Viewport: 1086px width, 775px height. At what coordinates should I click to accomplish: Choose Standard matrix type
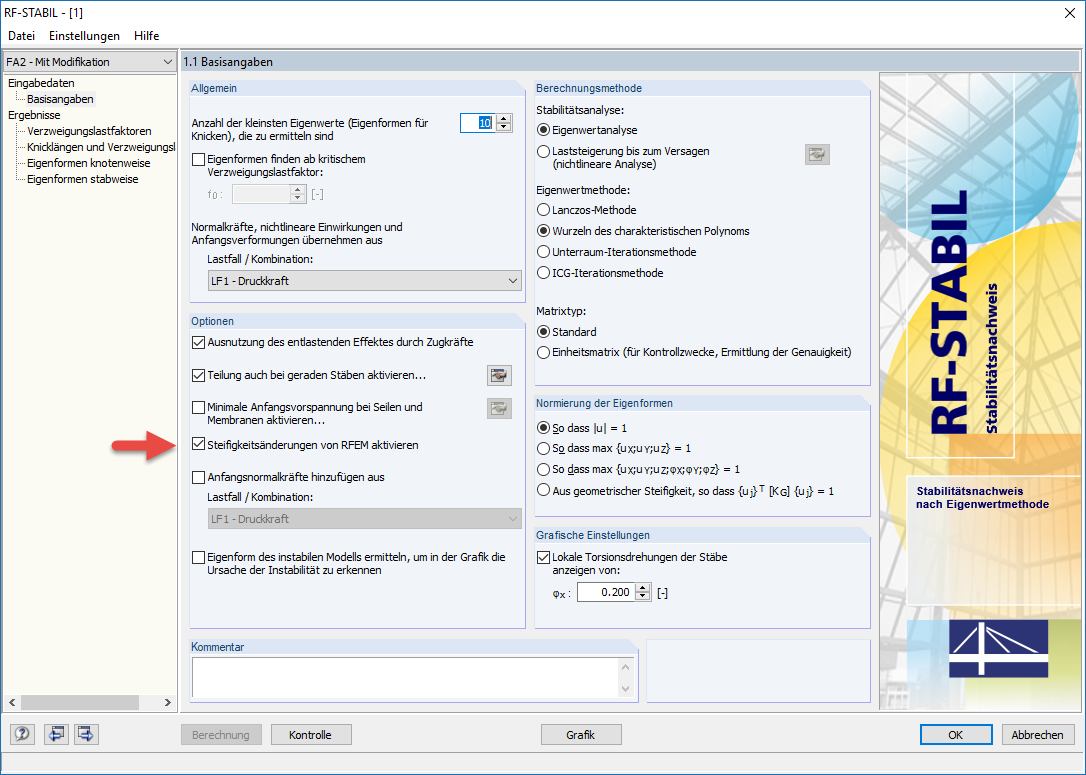544,332
